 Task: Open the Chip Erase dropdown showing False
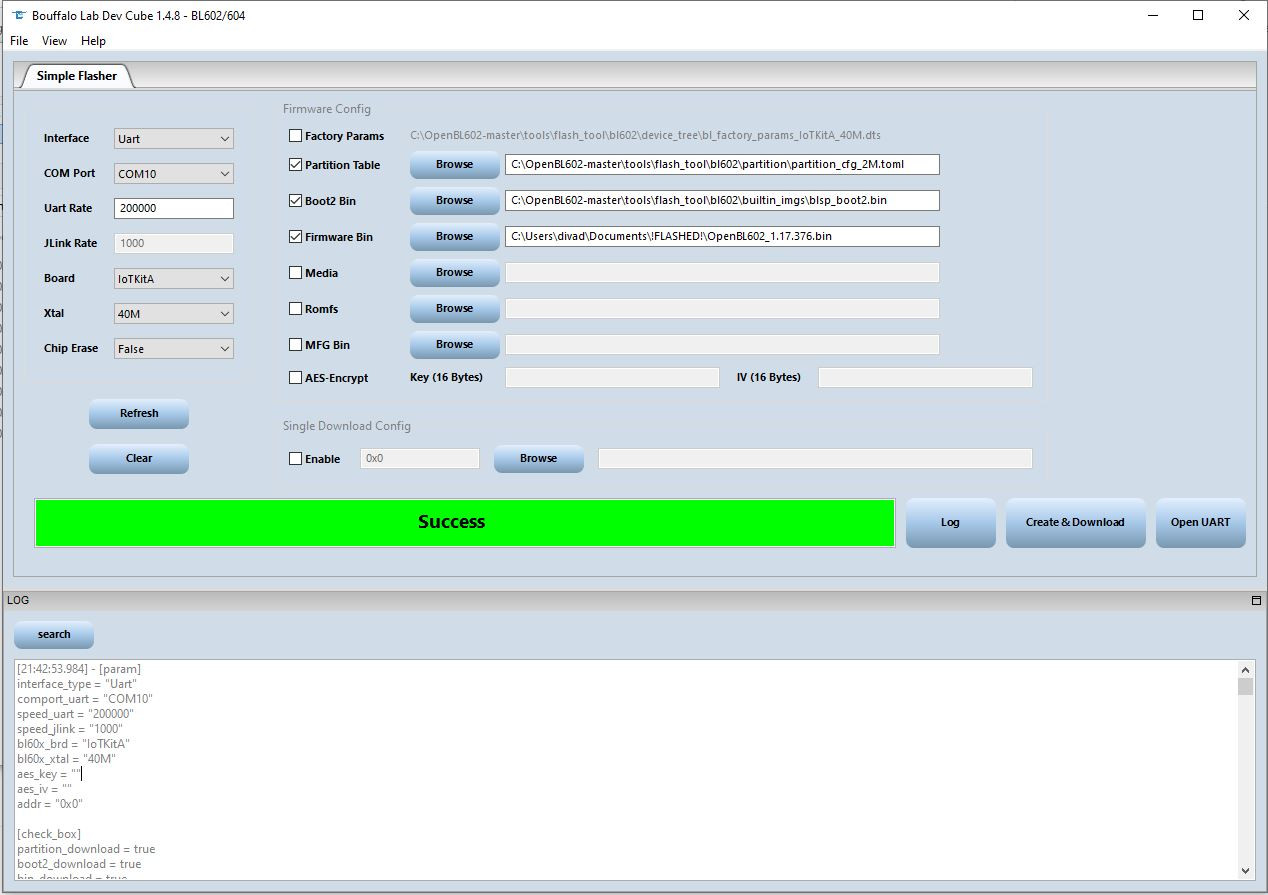click(x=174, y=349)
